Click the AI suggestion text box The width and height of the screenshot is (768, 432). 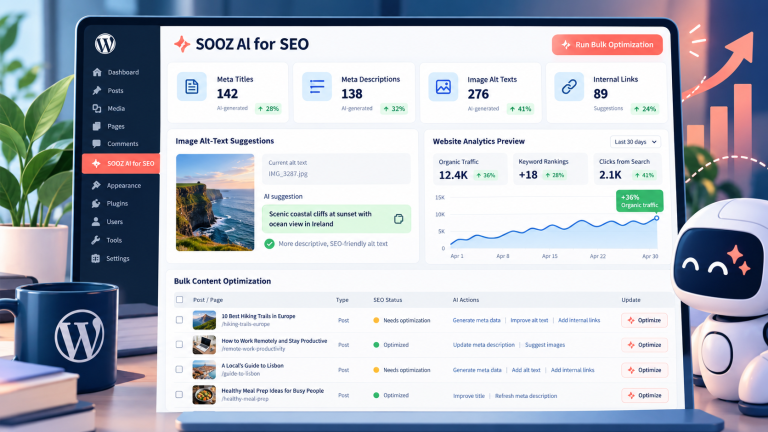tap(336, 219)
